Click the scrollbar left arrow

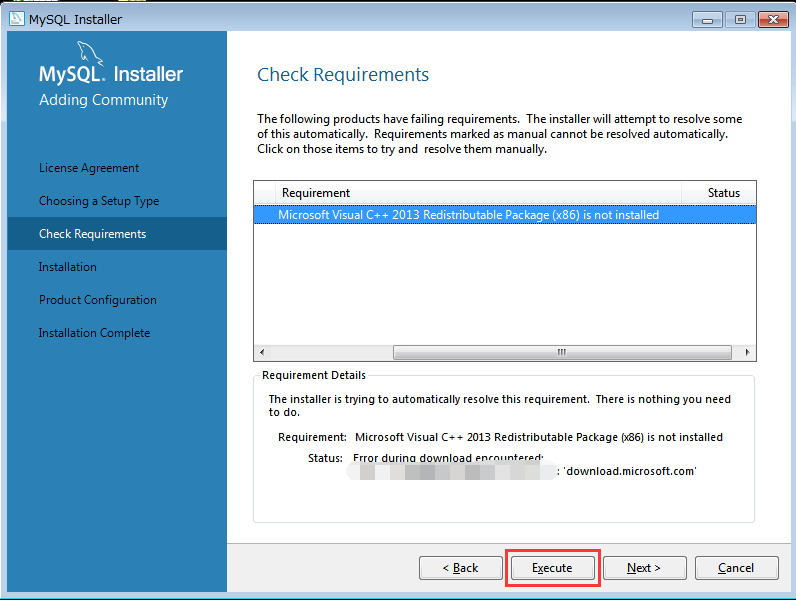point(262,352)
